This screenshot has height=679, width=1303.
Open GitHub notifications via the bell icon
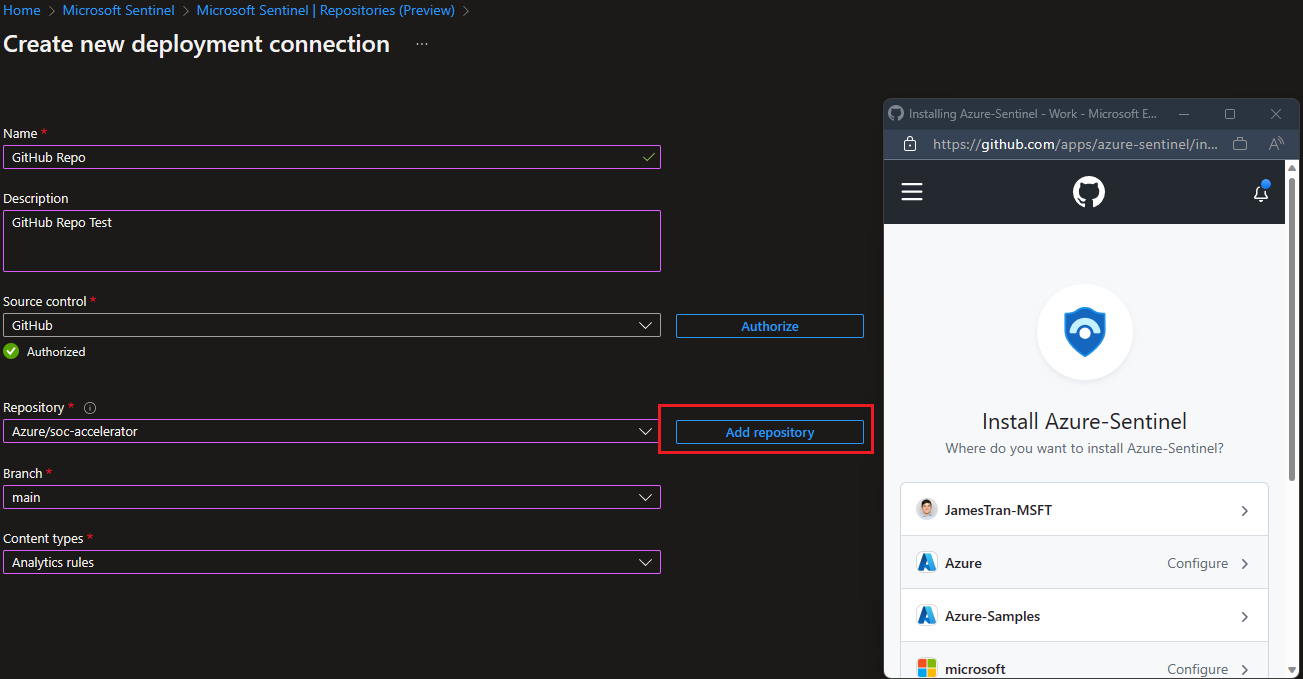pos(1261,192)
